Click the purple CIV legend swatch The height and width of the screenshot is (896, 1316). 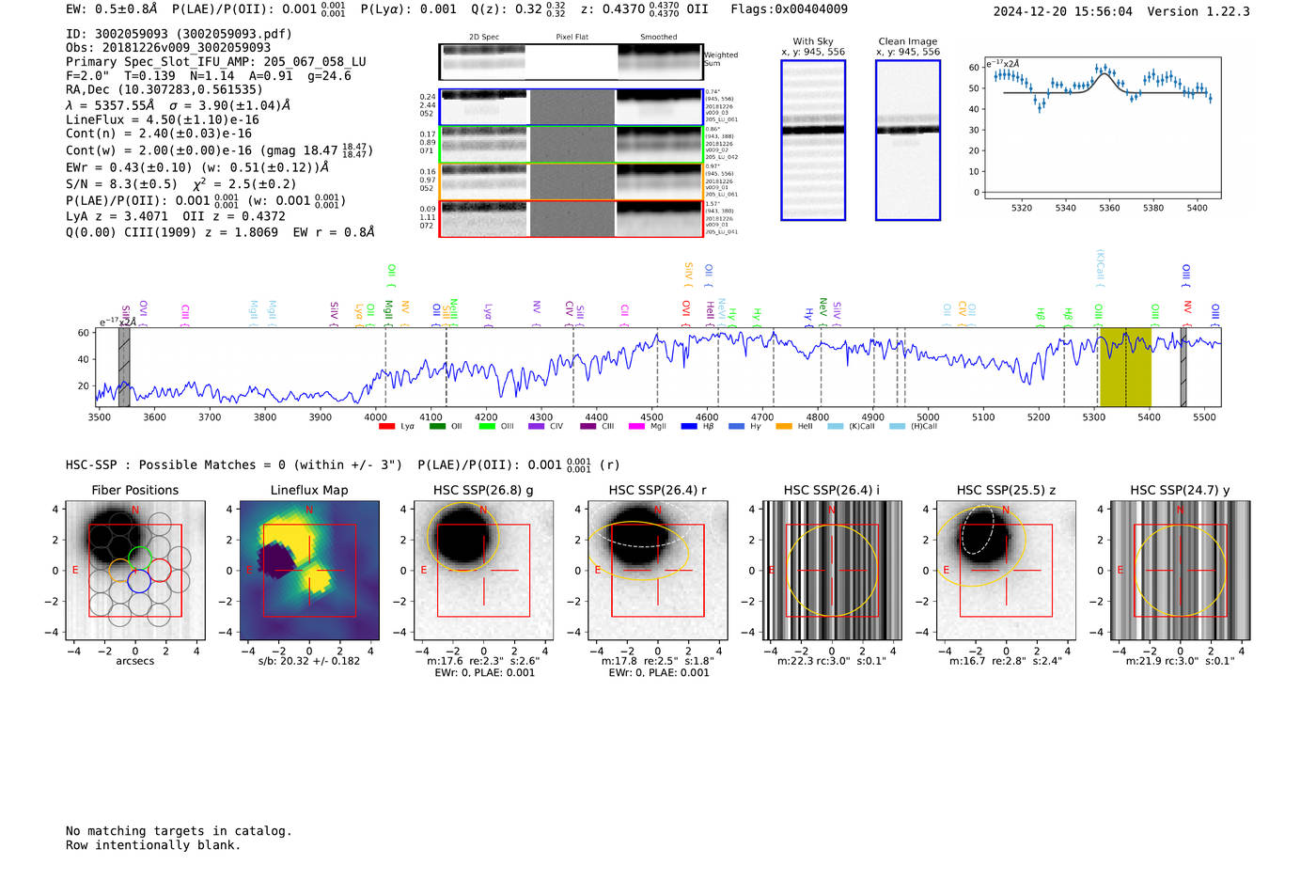[x=537, y=427]
